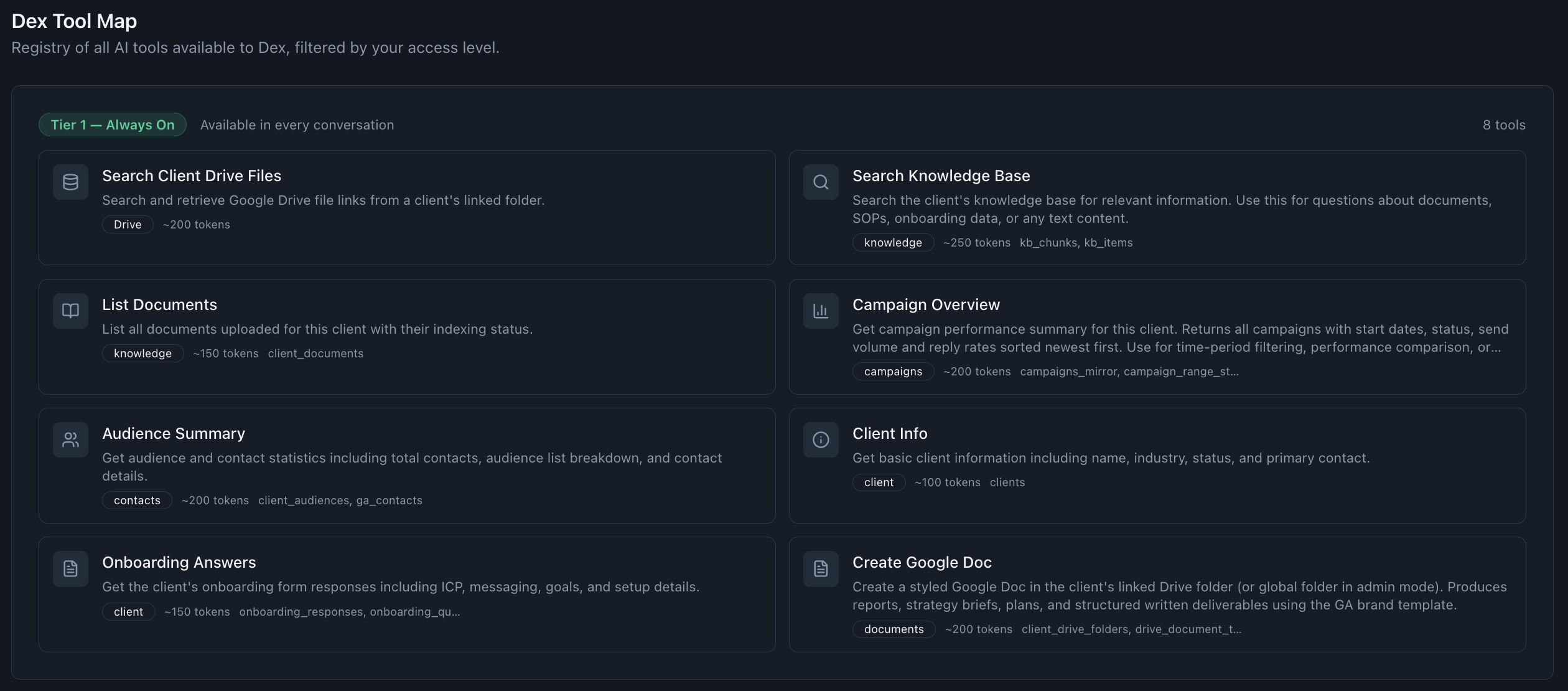Image resolution: width=1568 pixels, height=691 pixels.
Task: Enable the campaigns tag under Campaign Overview
Action: 893,371
